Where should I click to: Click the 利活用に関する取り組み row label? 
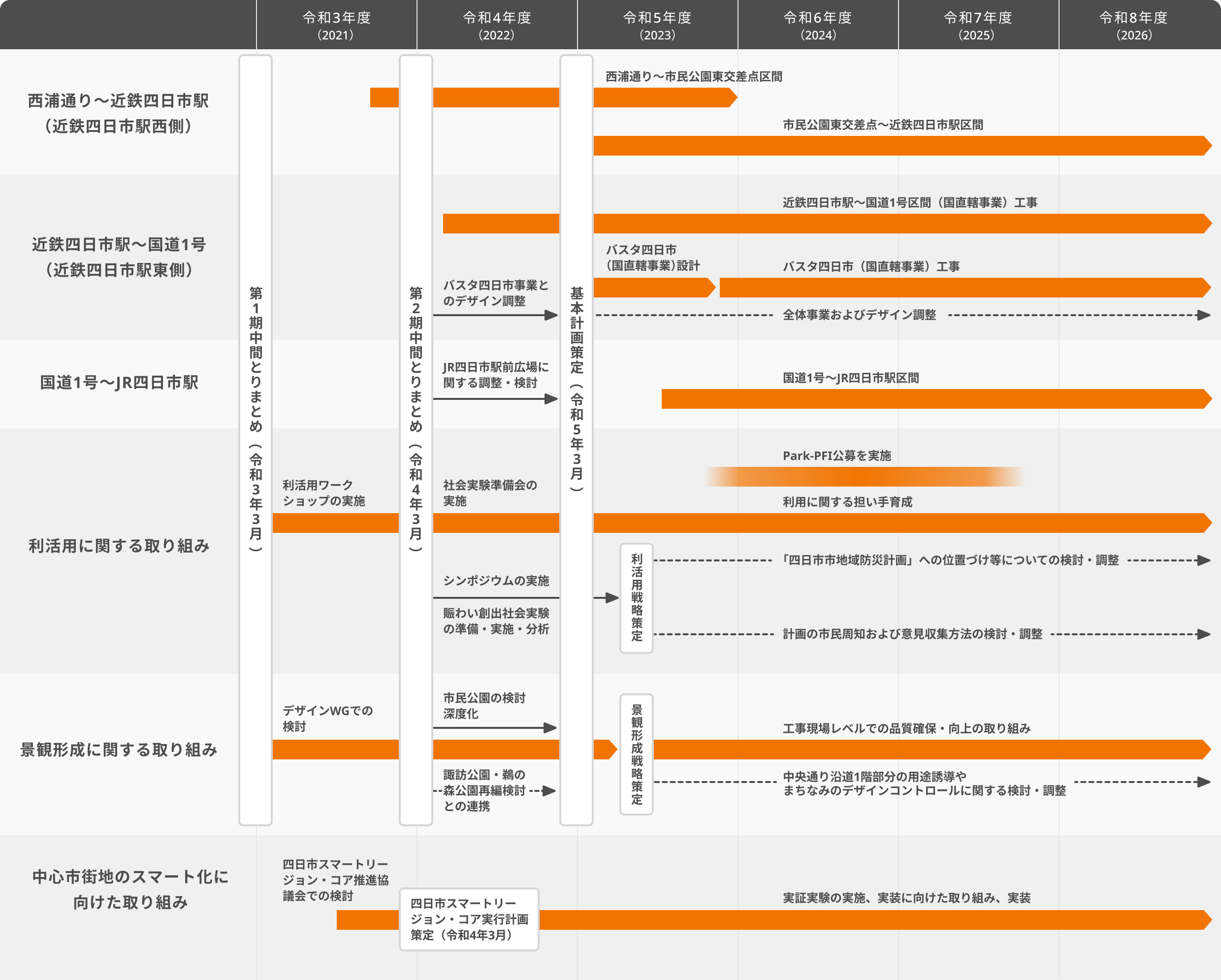click(119, 546)
